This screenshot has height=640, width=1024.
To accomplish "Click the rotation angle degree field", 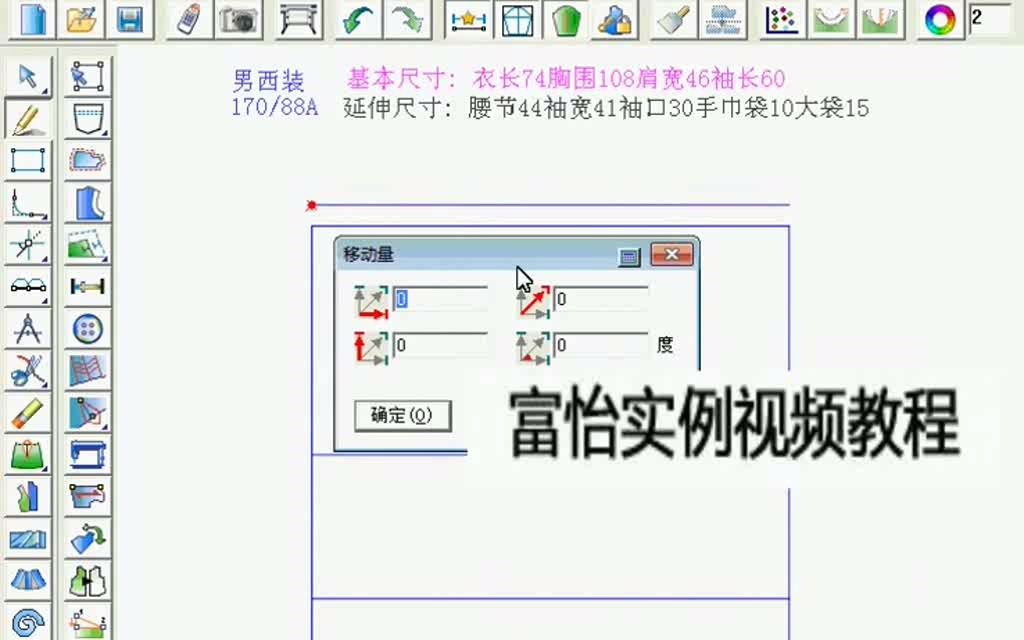I will point(600,345).
